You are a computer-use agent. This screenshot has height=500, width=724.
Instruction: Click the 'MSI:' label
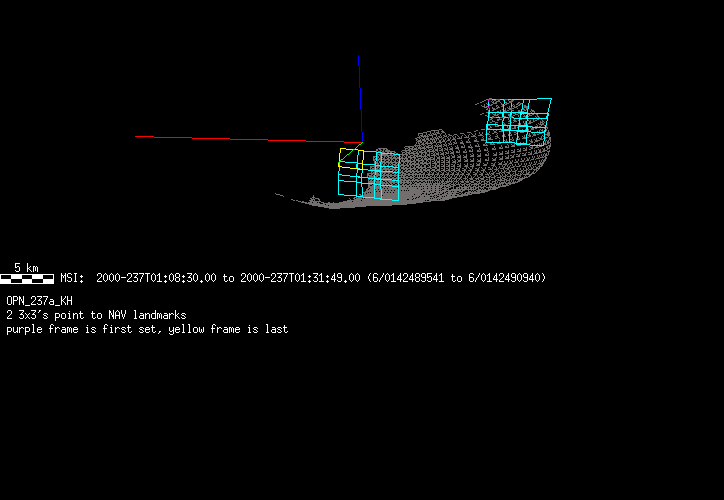[72, 278]
